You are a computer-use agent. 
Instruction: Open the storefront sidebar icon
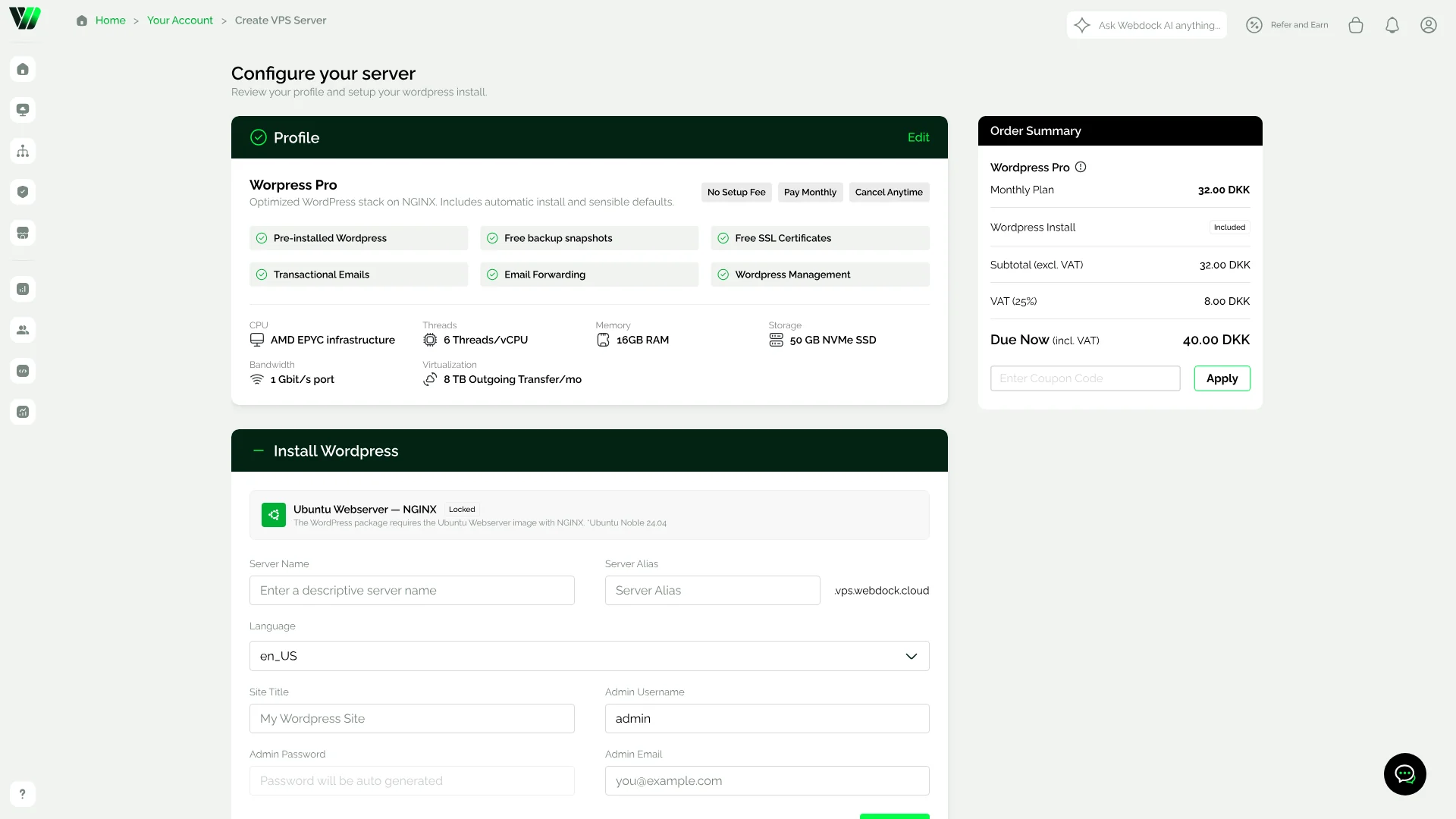(x=23, y=234)
